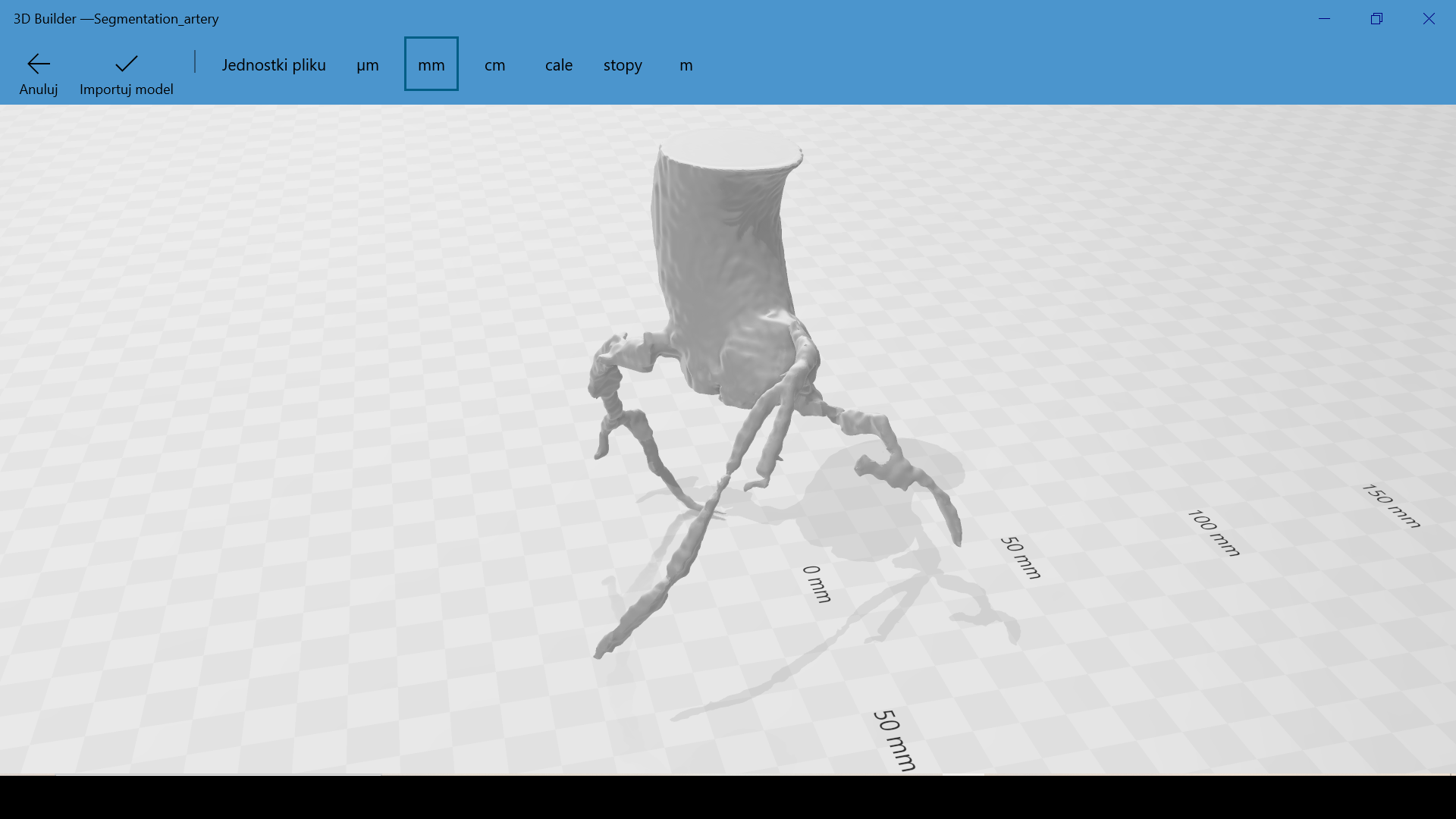Select mm as file units
Viewport: 1456px width, 819px height.
point(431,64)
